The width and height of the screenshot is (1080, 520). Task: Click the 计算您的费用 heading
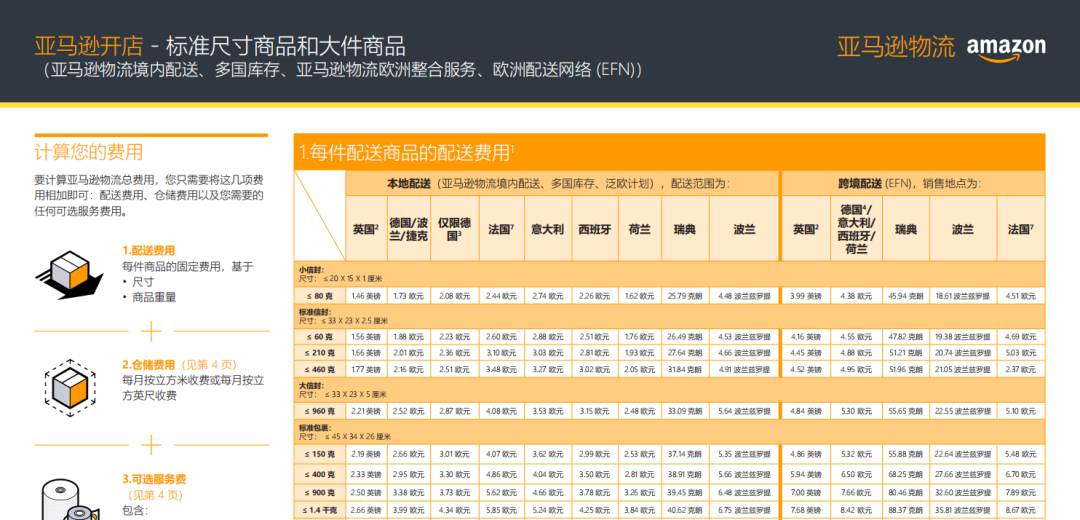[x=89, y=152]
